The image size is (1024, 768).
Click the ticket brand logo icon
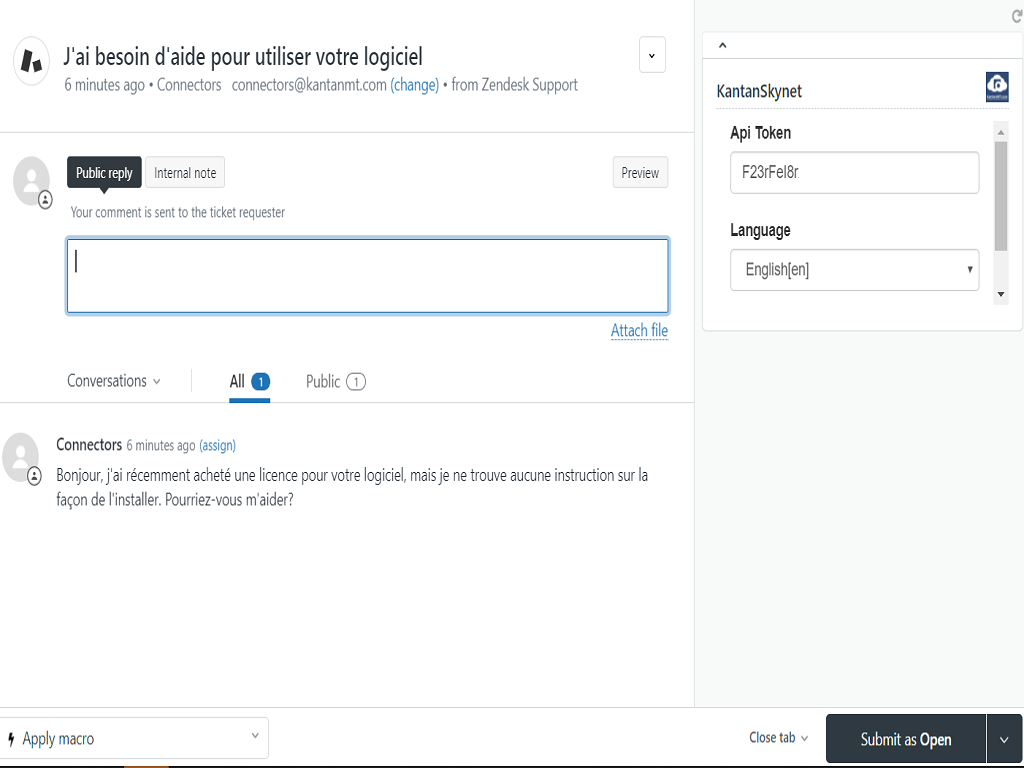(x=32, y=60)
